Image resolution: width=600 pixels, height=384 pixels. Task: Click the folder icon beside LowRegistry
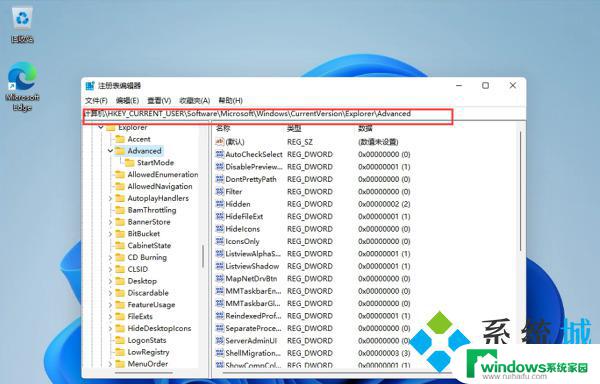(121, 352)
